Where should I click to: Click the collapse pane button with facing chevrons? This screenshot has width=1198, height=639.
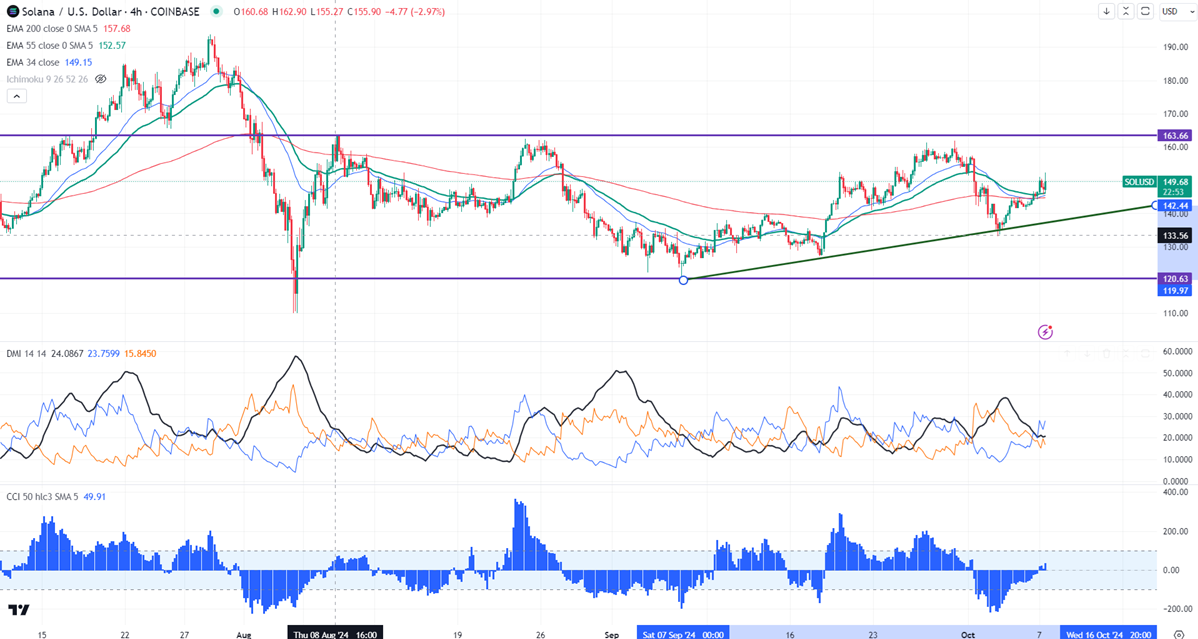coord(1126,11)
